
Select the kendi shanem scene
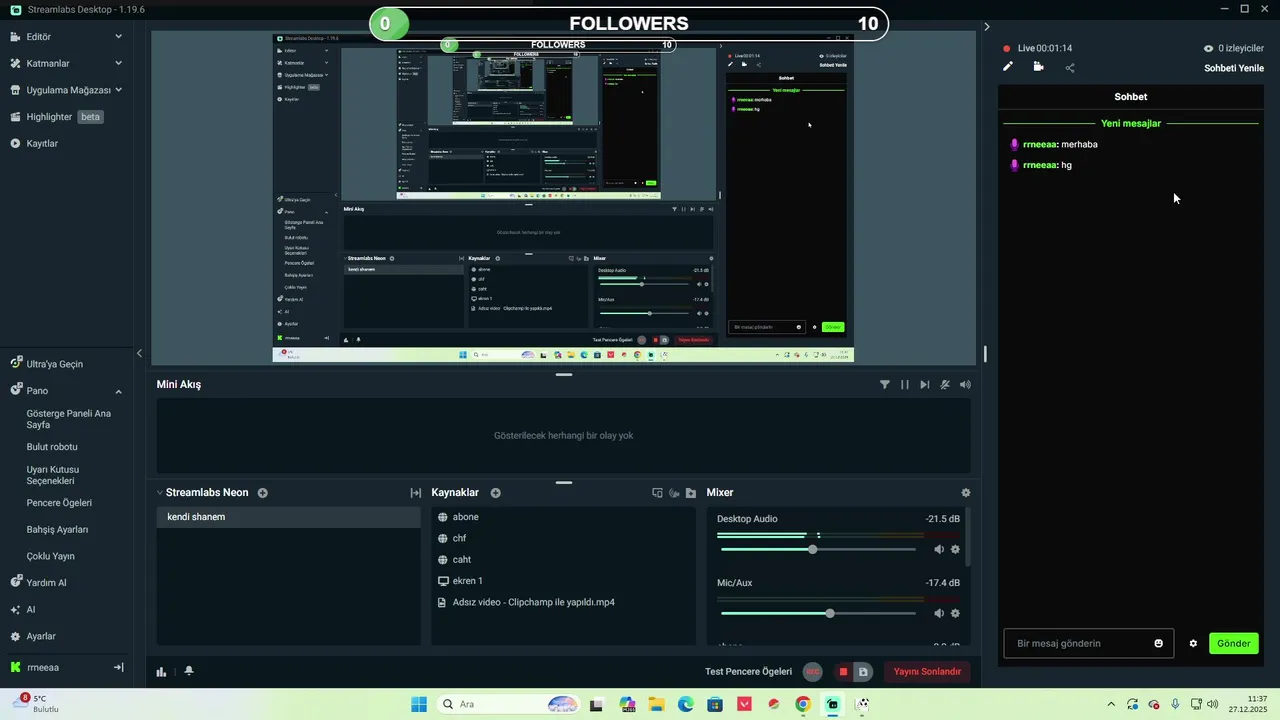click(x=288, y=517)
